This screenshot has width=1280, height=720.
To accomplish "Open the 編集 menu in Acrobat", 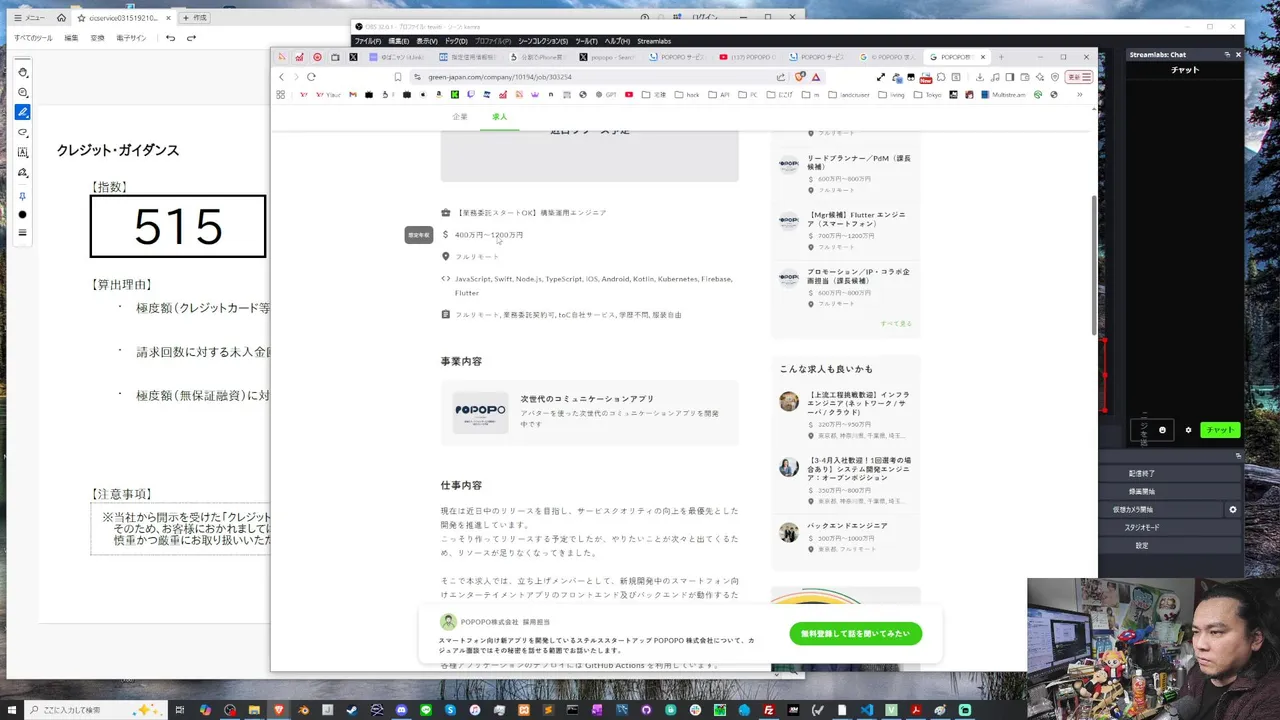I will click(71, 38).
